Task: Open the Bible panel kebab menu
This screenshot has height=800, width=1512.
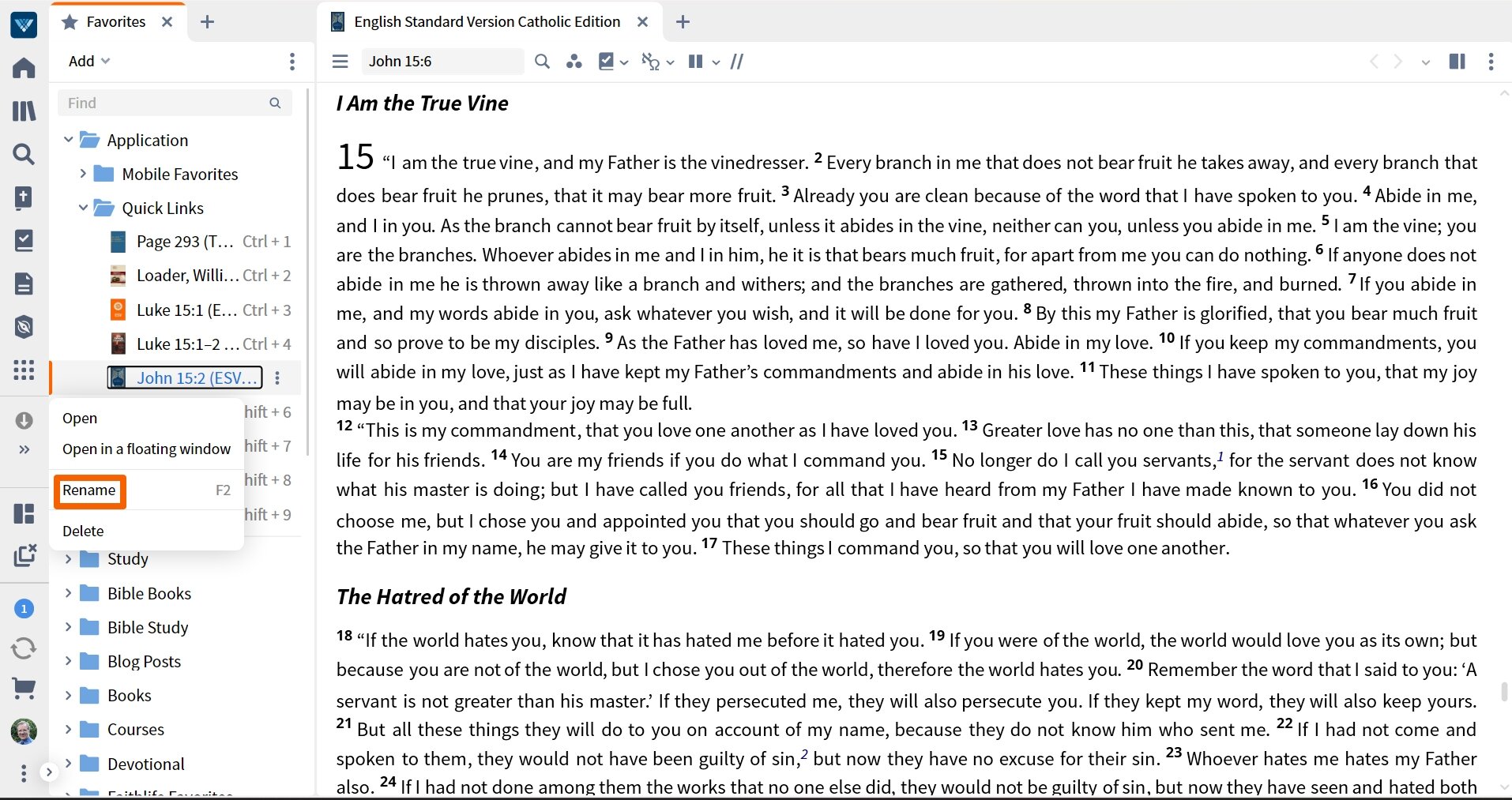Action: tap(1491, 62)
